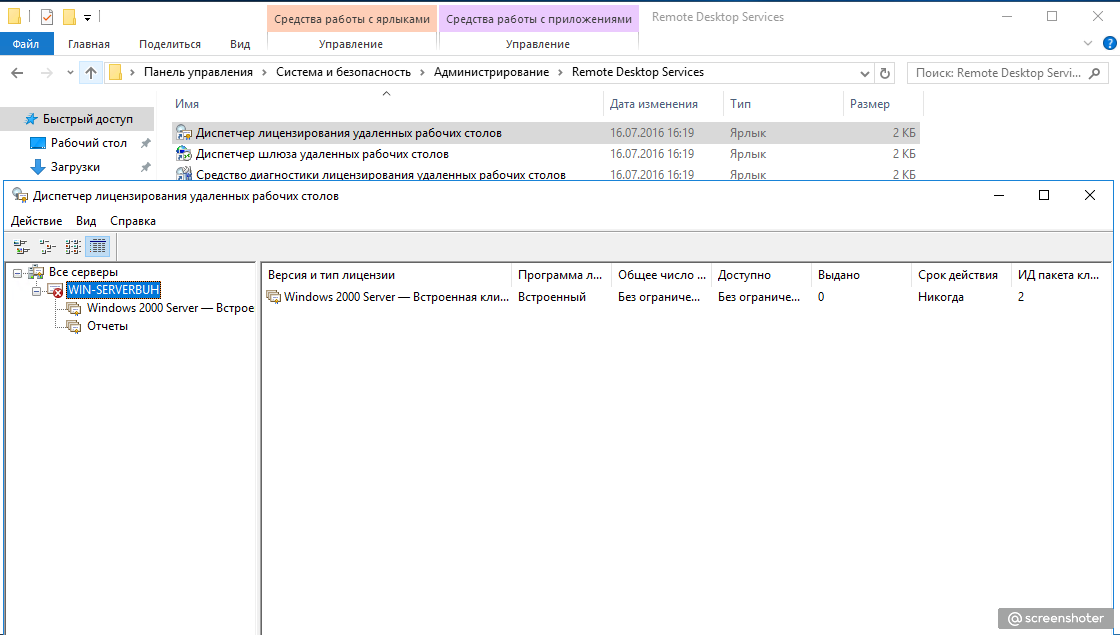The image size is (1120, 635).
Task: Navigate to Администрирование breadcrumb
Action: (x=491, y=72)
